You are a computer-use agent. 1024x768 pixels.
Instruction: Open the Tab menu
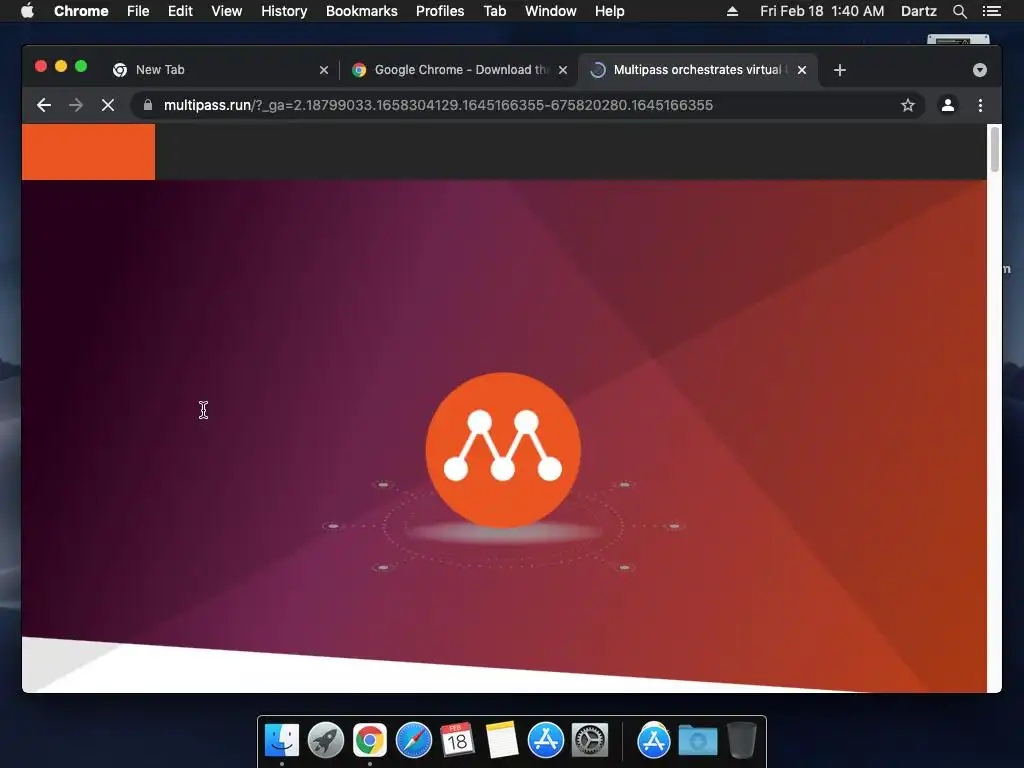pyautogui.click(x=495, y=11)
